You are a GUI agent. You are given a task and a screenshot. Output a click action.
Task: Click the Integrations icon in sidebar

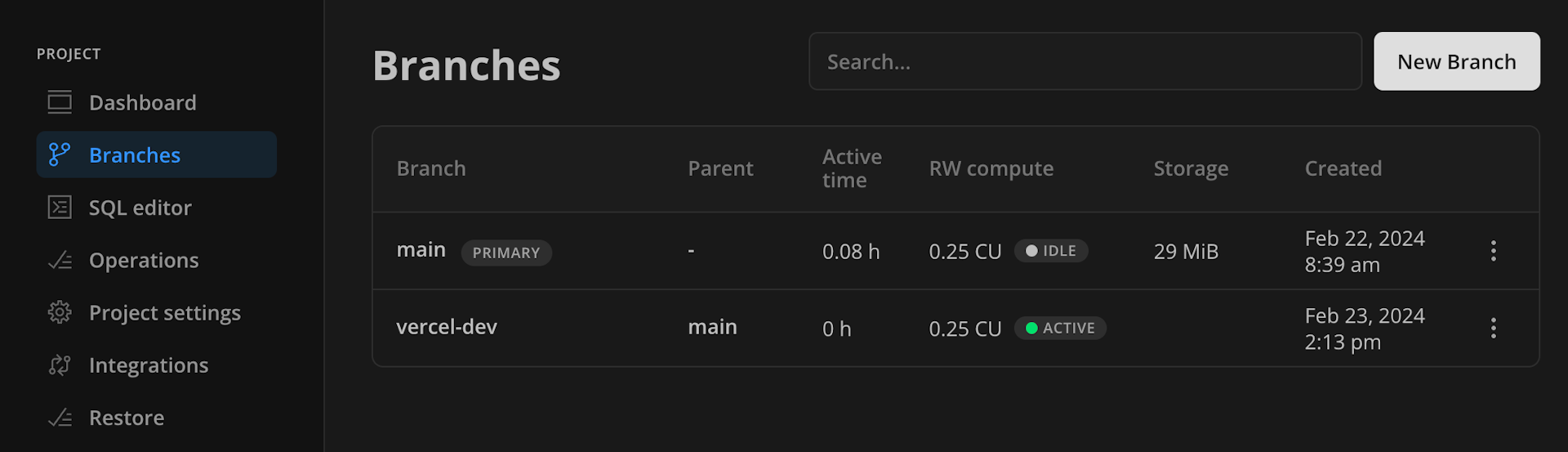(60, 365)
